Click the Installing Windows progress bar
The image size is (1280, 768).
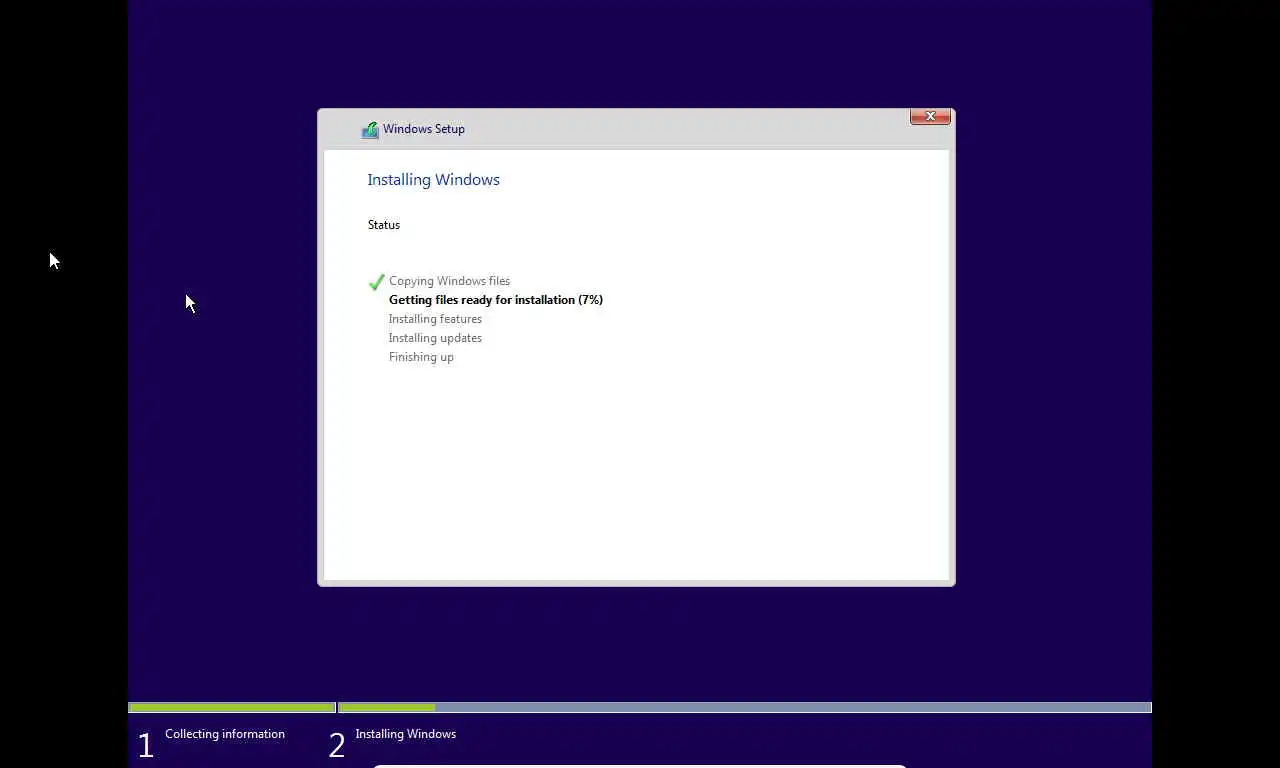point(745,708)
